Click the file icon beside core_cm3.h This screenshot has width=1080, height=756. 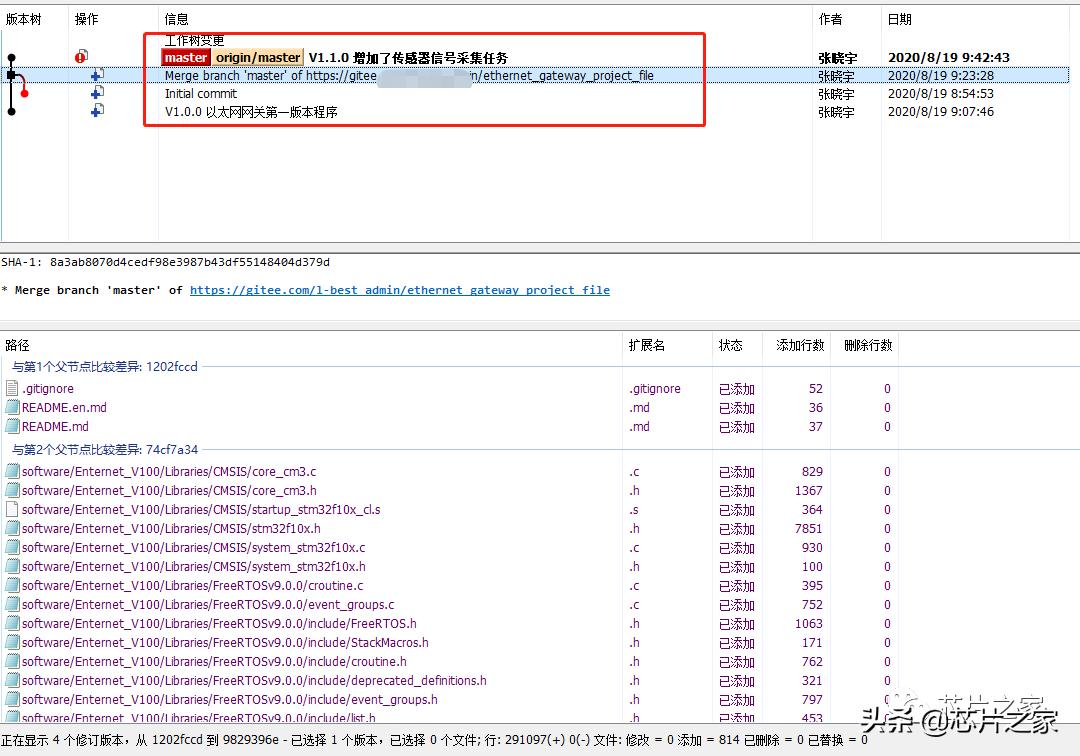12,490
